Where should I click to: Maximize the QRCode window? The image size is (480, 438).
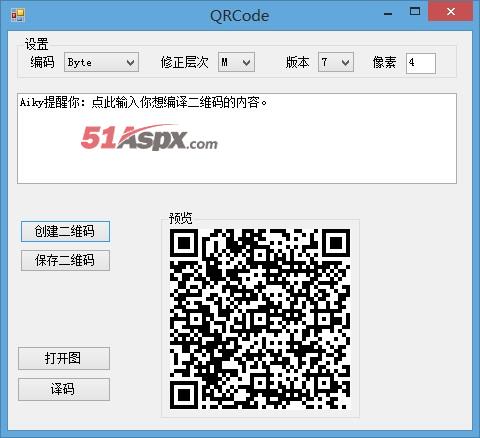click(415, 12)
